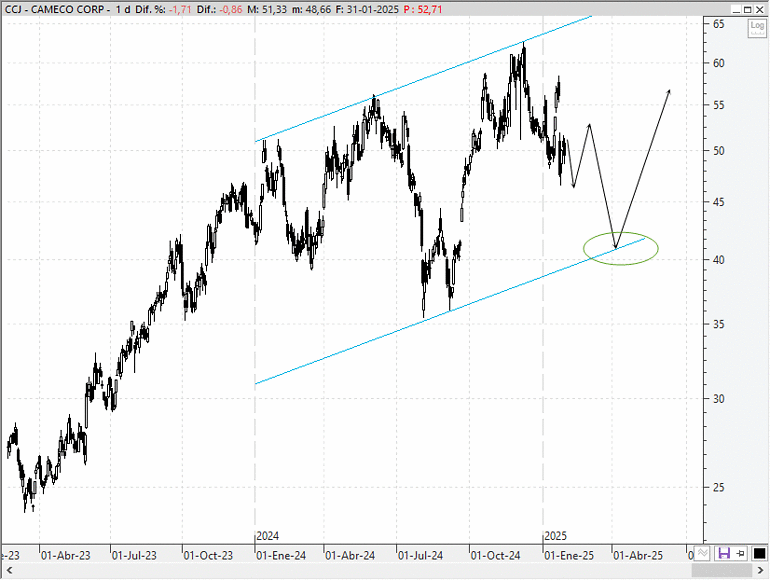Click the 'Dif.: -0,86' value
Image resolution: width=770 pixels, height=580 pixels.
(220, 9)
